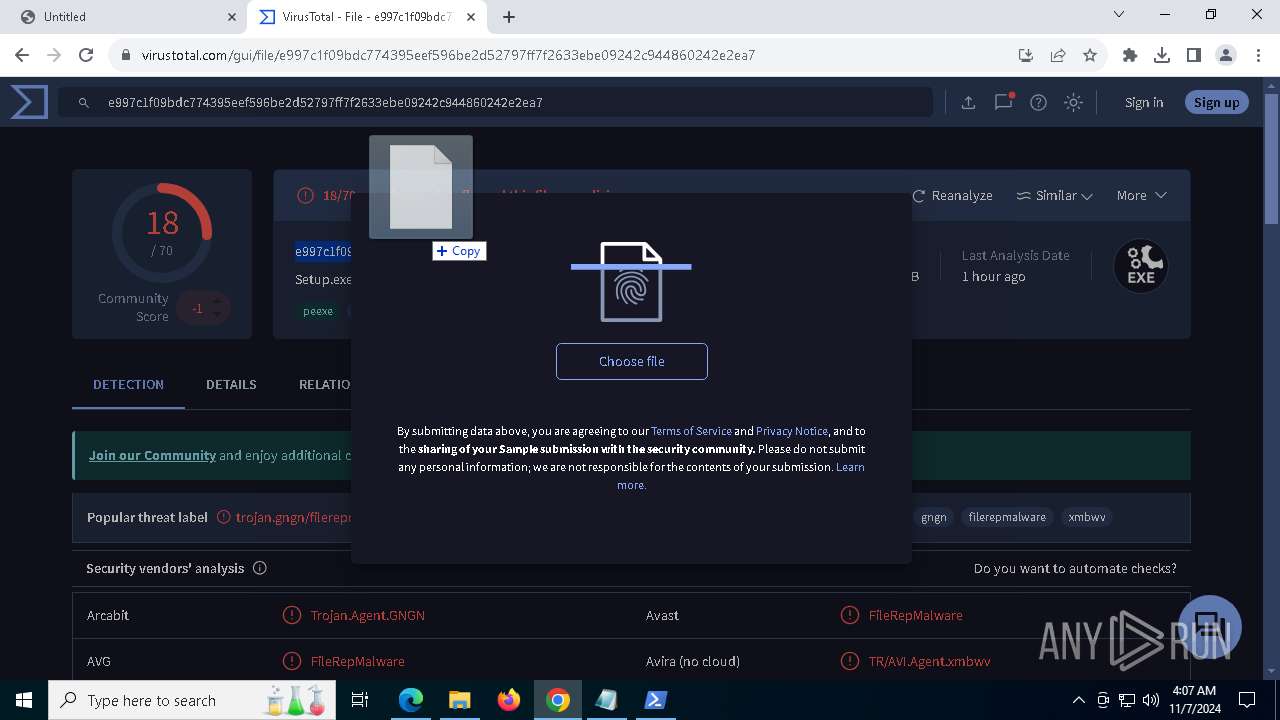
Task: Open Microsoft Edge from the taskbar
Action: (411, 700)
